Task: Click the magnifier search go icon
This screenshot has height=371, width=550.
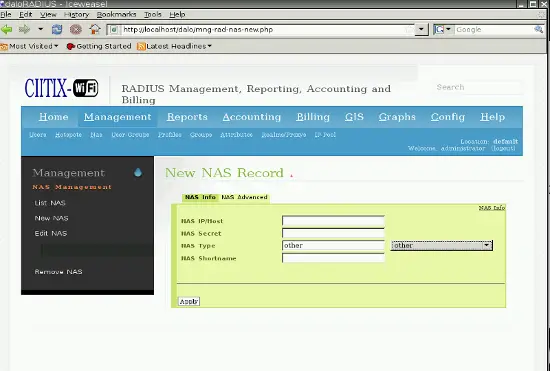Action: (x=538, y=30)
